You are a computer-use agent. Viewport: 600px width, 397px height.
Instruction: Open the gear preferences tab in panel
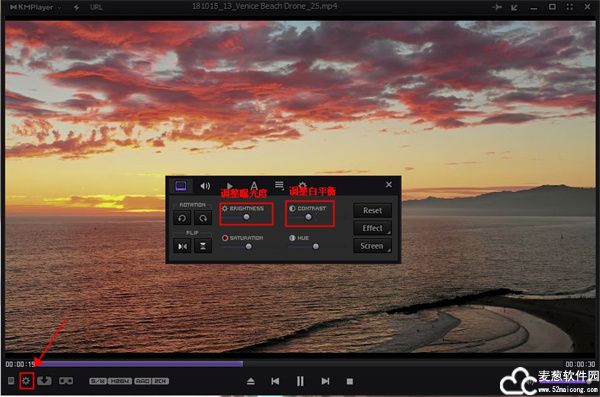(x=303, y=185)
